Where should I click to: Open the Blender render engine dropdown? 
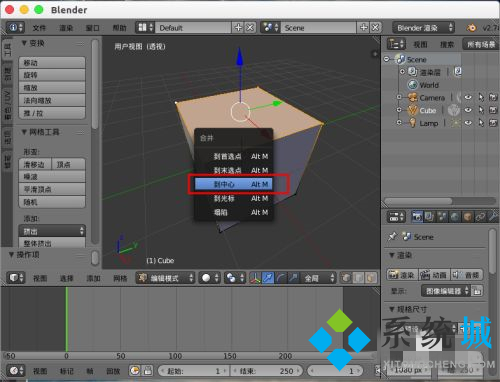tap(423, 28)
